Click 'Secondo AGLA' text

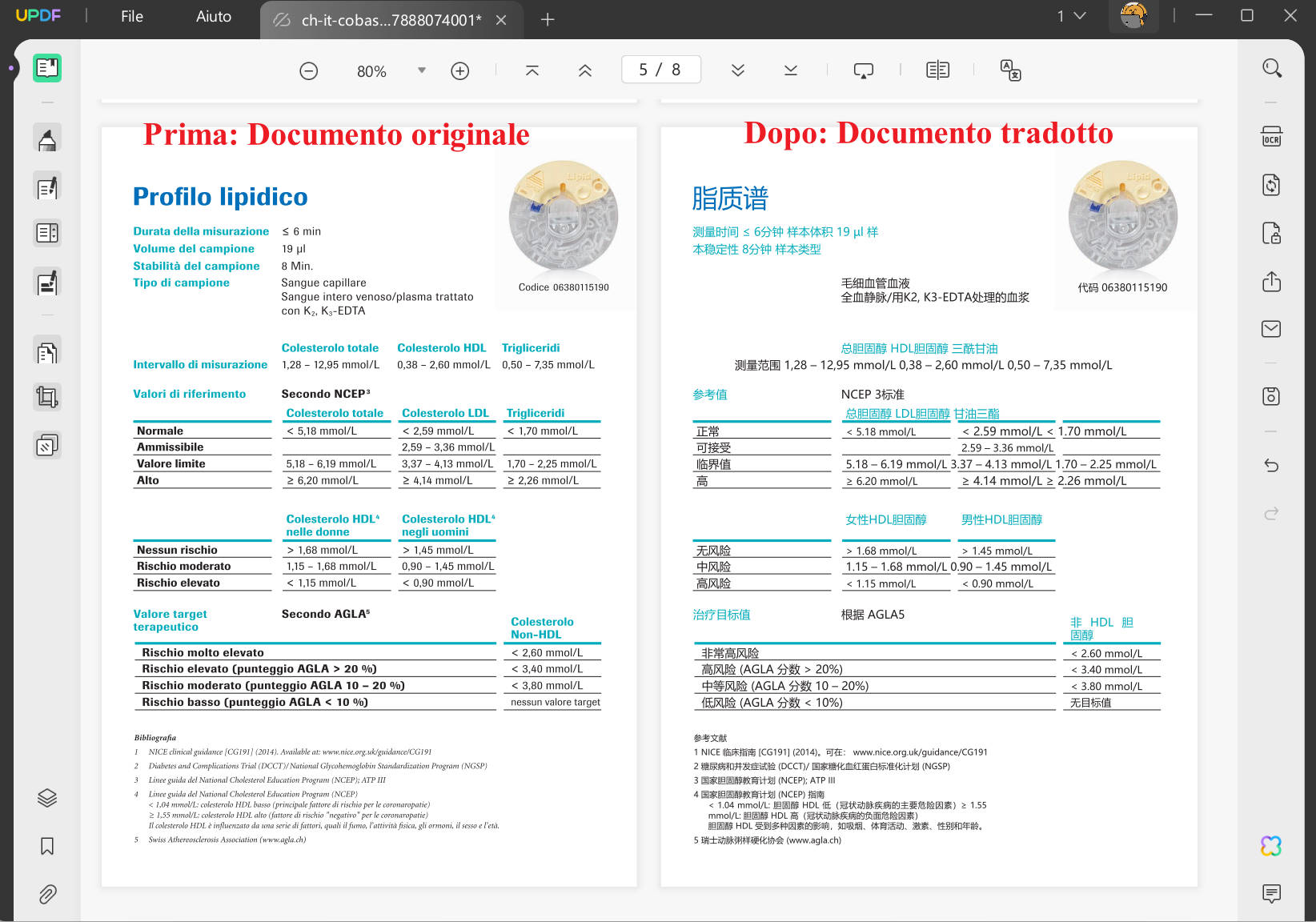326,614
